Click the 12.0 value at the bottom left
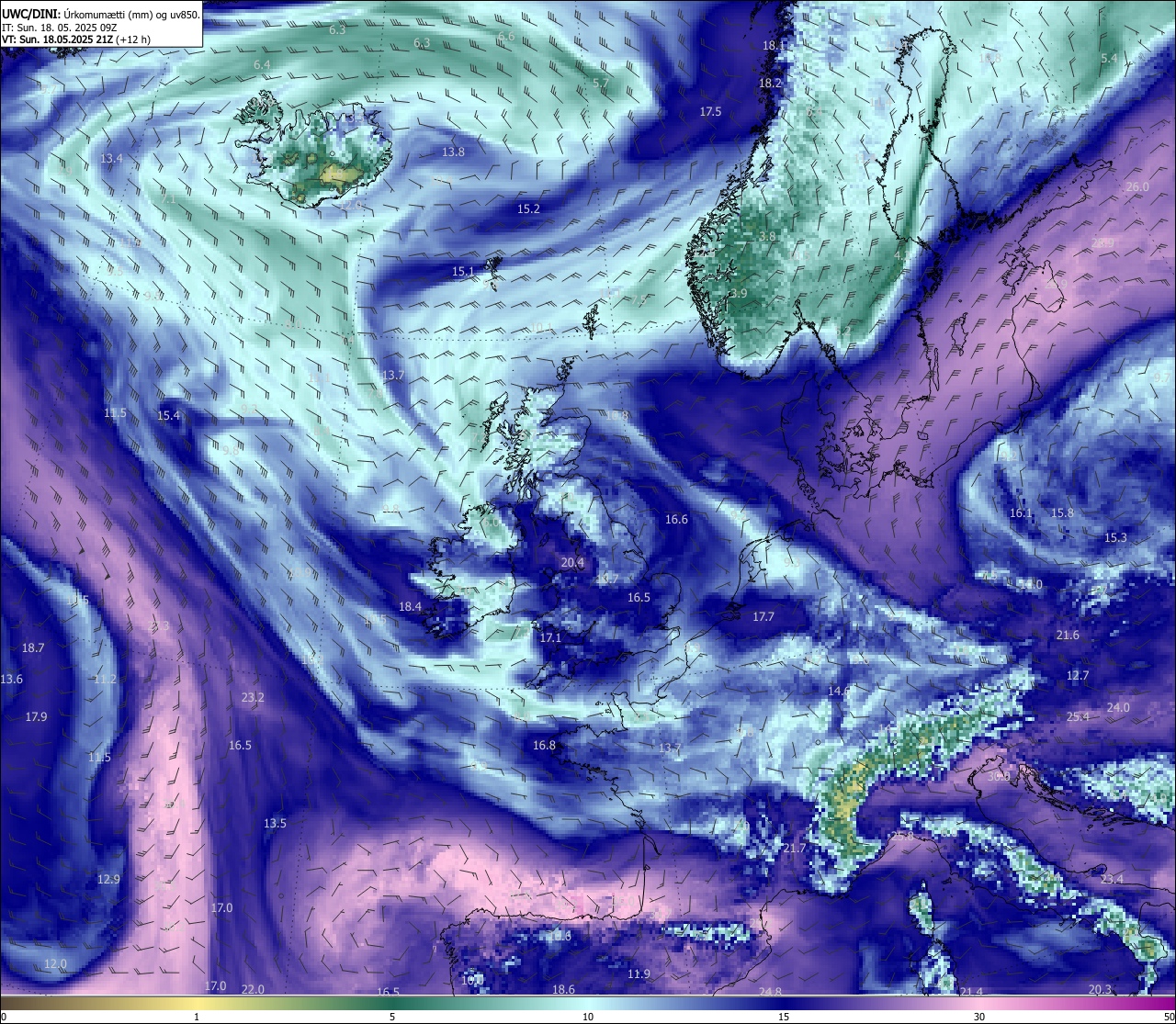 (x=55, y=964)
